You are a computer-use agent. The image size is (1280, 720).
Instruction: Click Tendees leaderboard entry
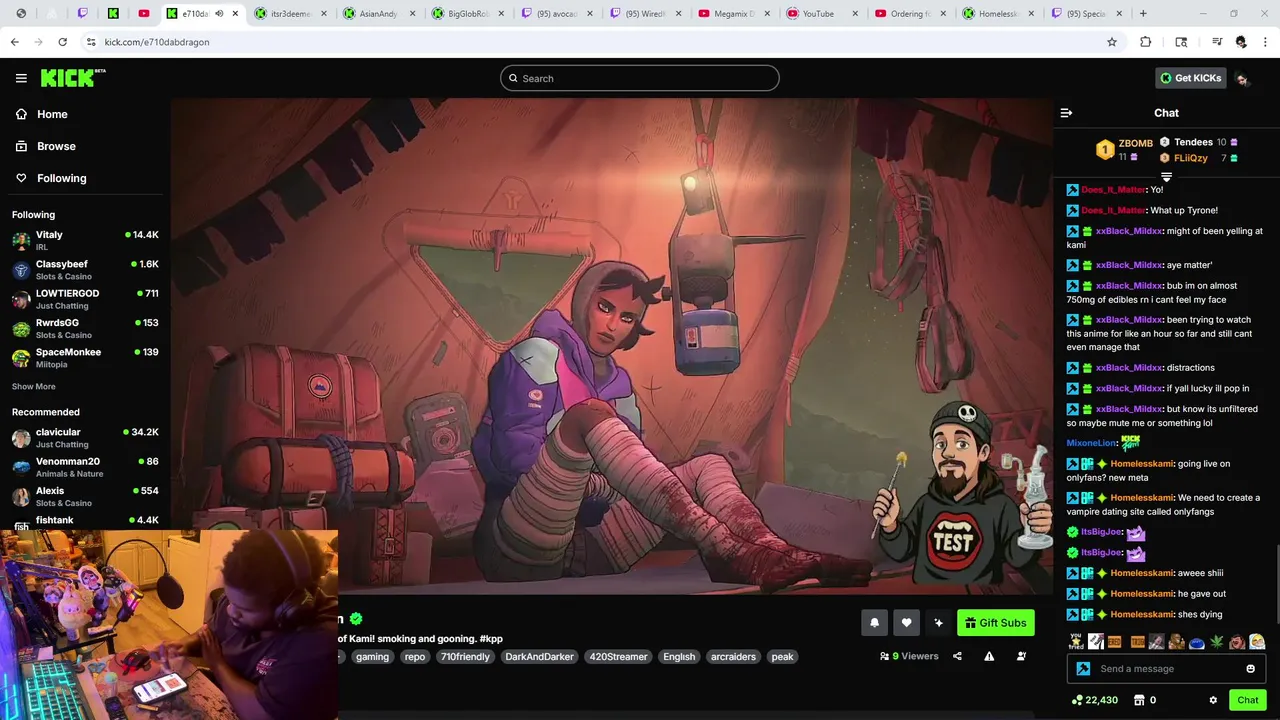coord(1199,142)
